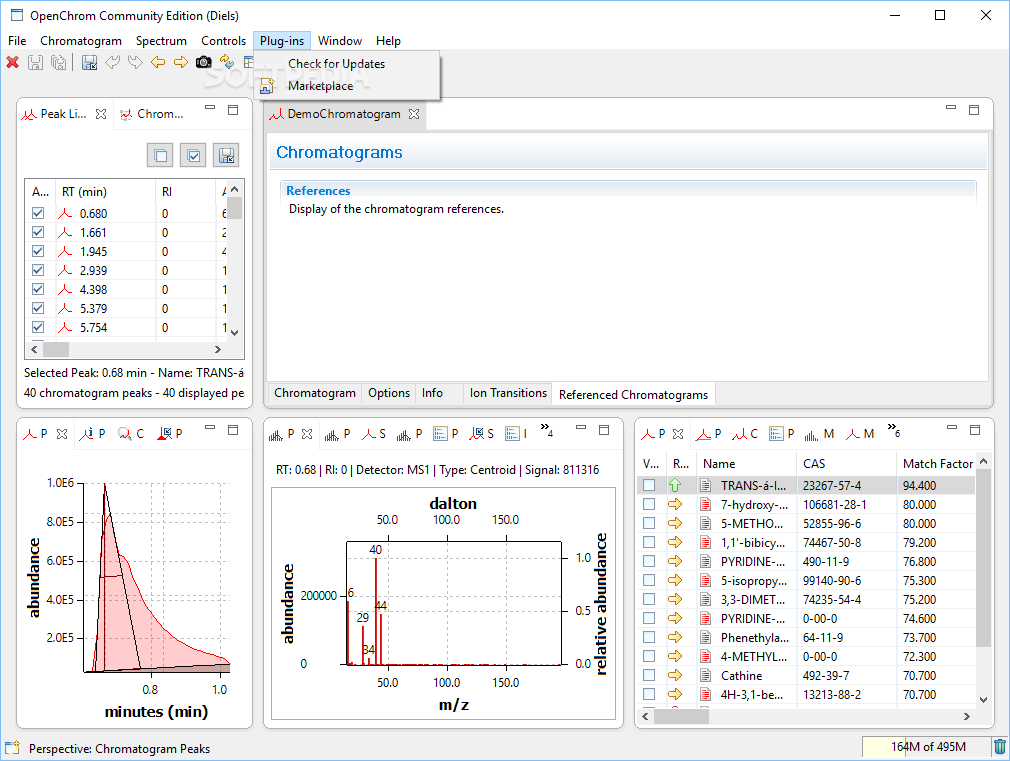Toggle checkbox for peak RT 4.398

point(38,289)
